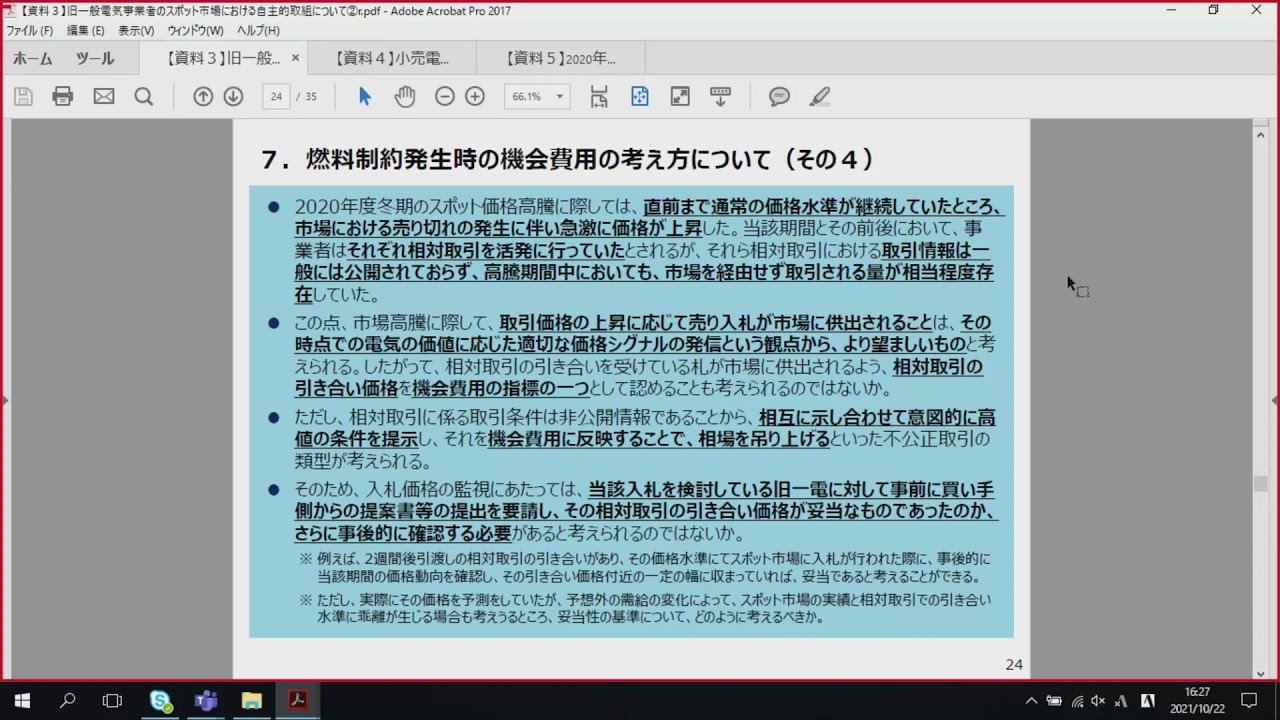Enter full screen mode icon
1280x720 pixels.
[680, 97]
